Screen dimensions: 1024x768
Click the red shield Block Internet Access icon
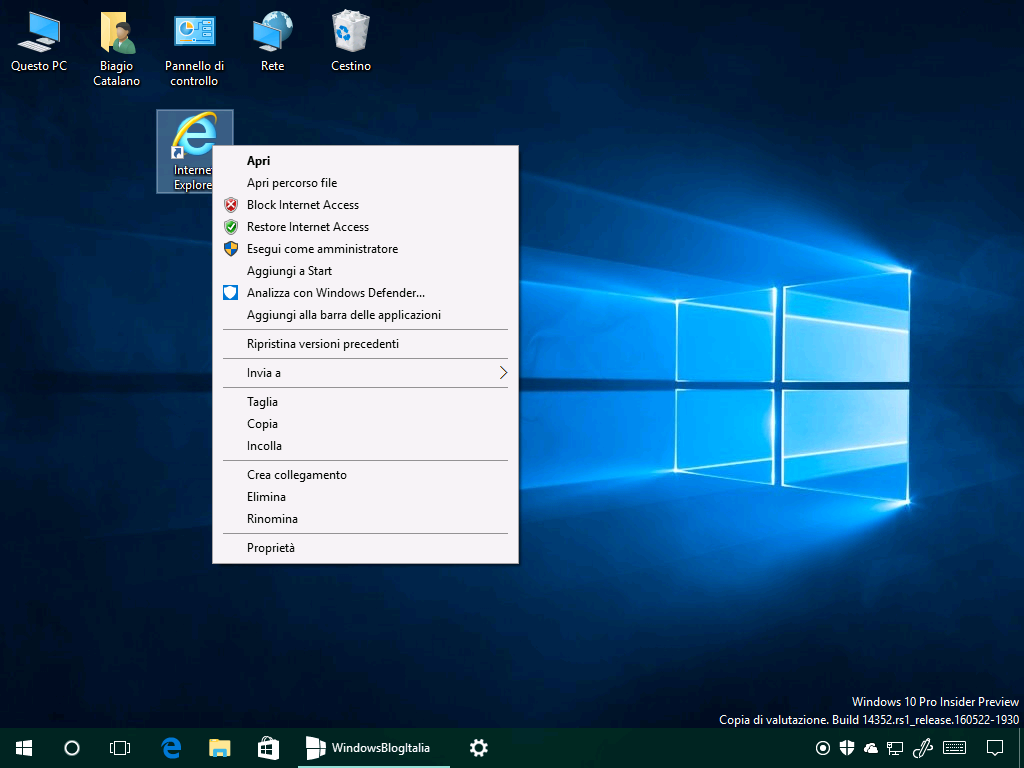(x=231, y=205)
